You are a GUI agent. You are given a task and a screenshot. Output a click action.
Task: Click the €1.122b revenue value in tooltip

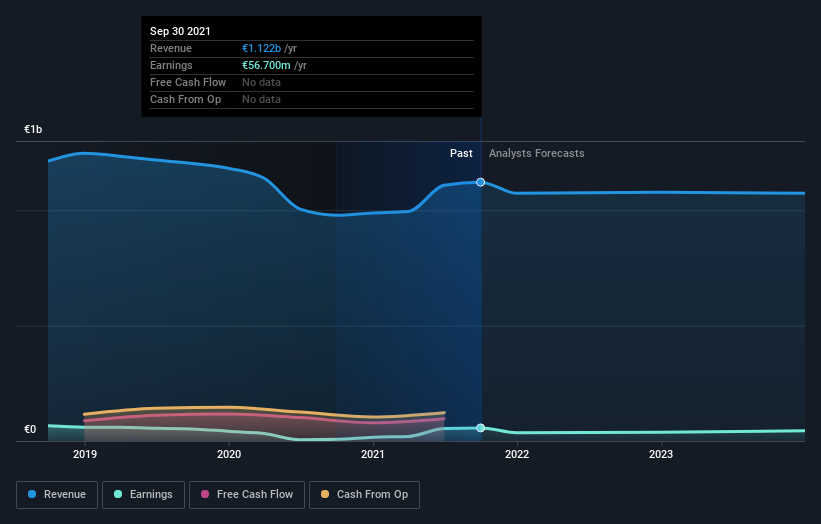tap(261, 48)
